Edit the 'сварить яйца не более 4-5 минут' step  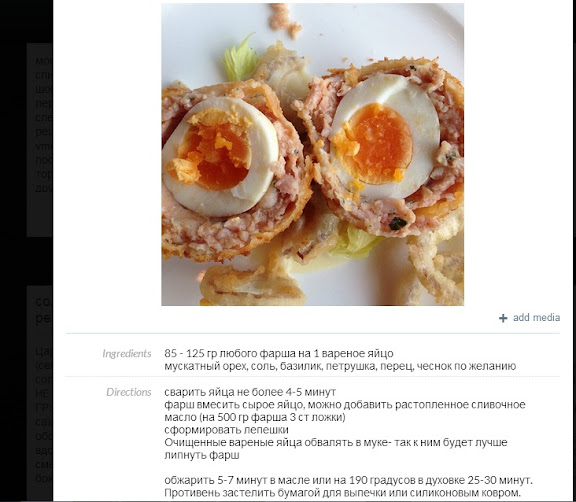250,392
